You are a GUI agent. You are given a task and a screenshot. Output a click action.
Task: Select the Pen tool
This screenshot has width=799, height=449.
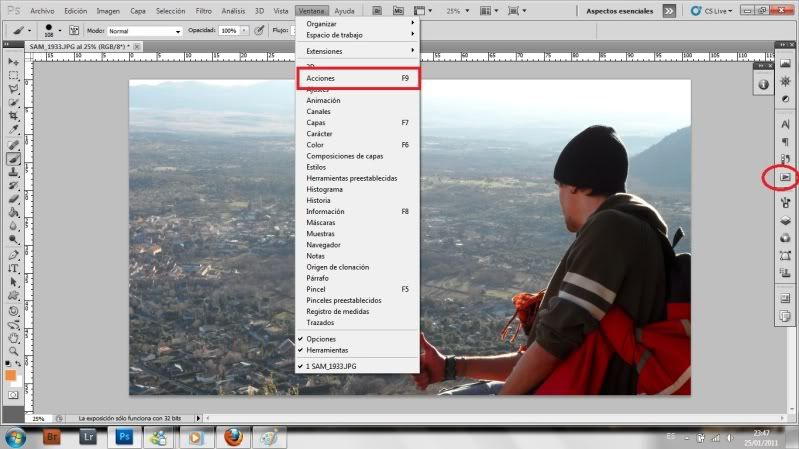click(13, 255)
